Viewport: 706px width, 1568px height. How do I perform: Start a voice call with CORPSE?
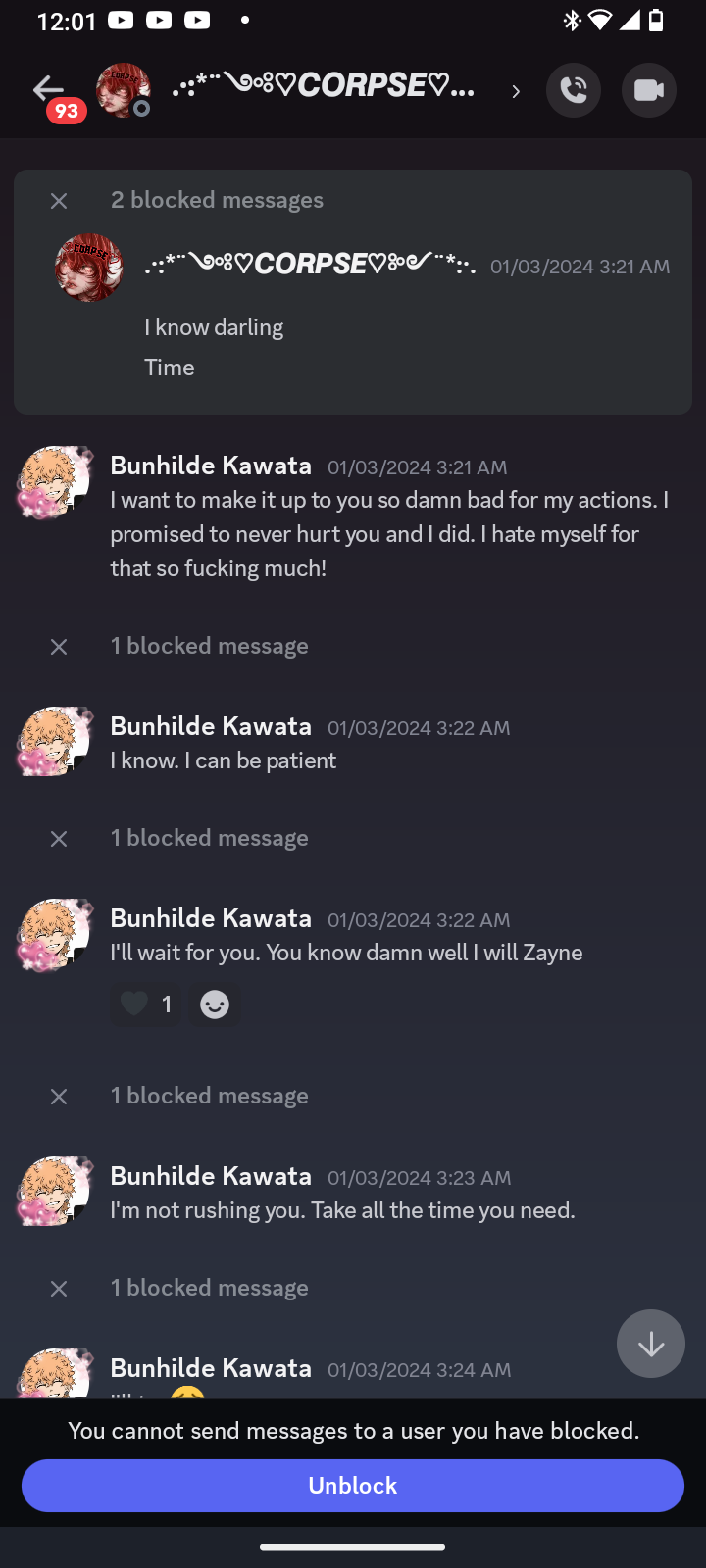coord(574,90)
